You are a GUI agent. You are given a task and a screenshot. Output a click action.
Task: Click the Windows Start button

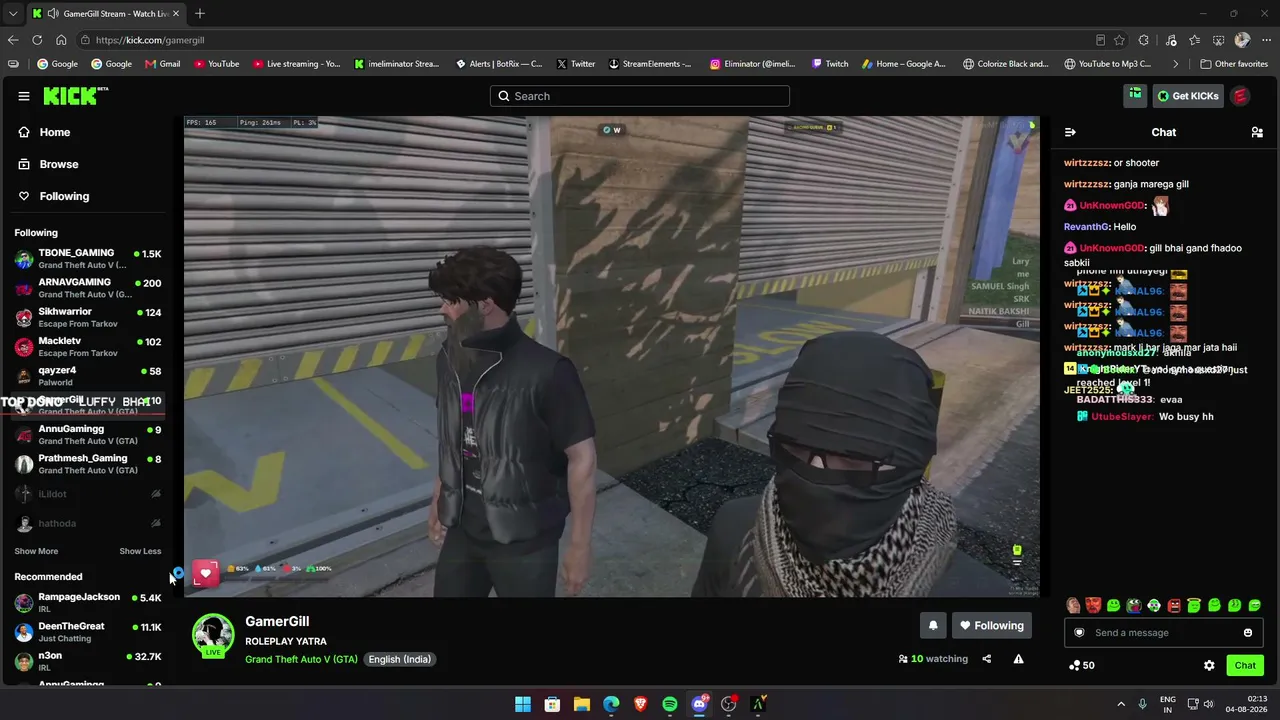(522, 704)
